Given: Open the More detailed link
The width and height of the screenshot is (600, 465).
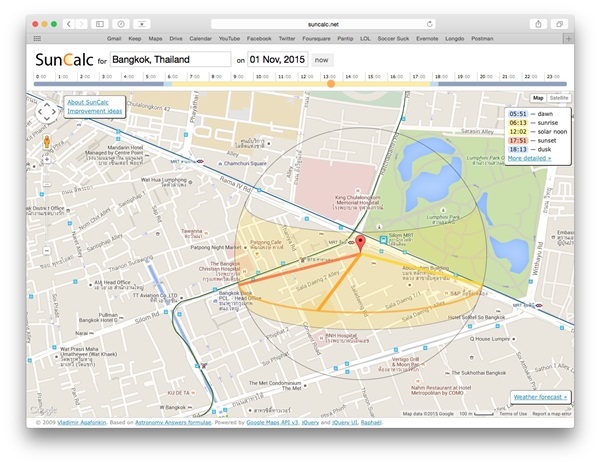Looking at the screenshot, I should [530, 158].
